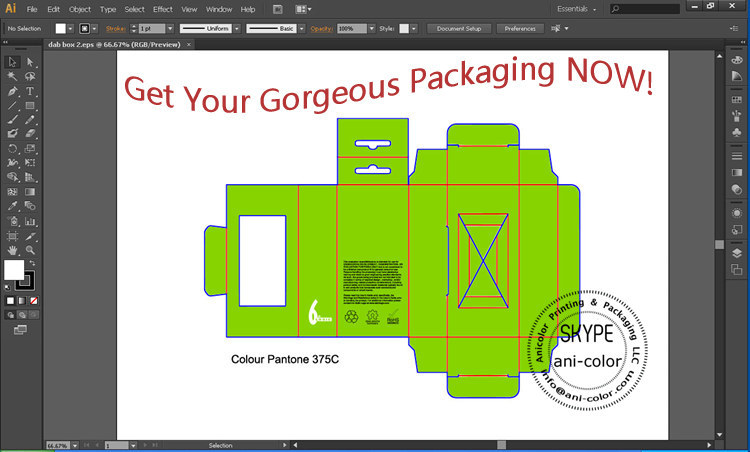
Task: Open the Type menu
Action: [108, 9]
